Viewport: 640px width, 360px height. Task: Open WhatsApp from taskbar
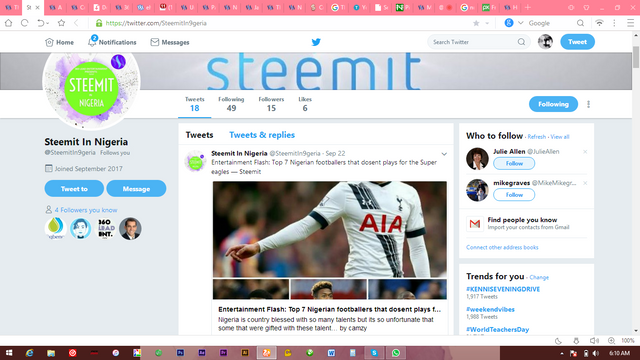[x=396, y=353]
